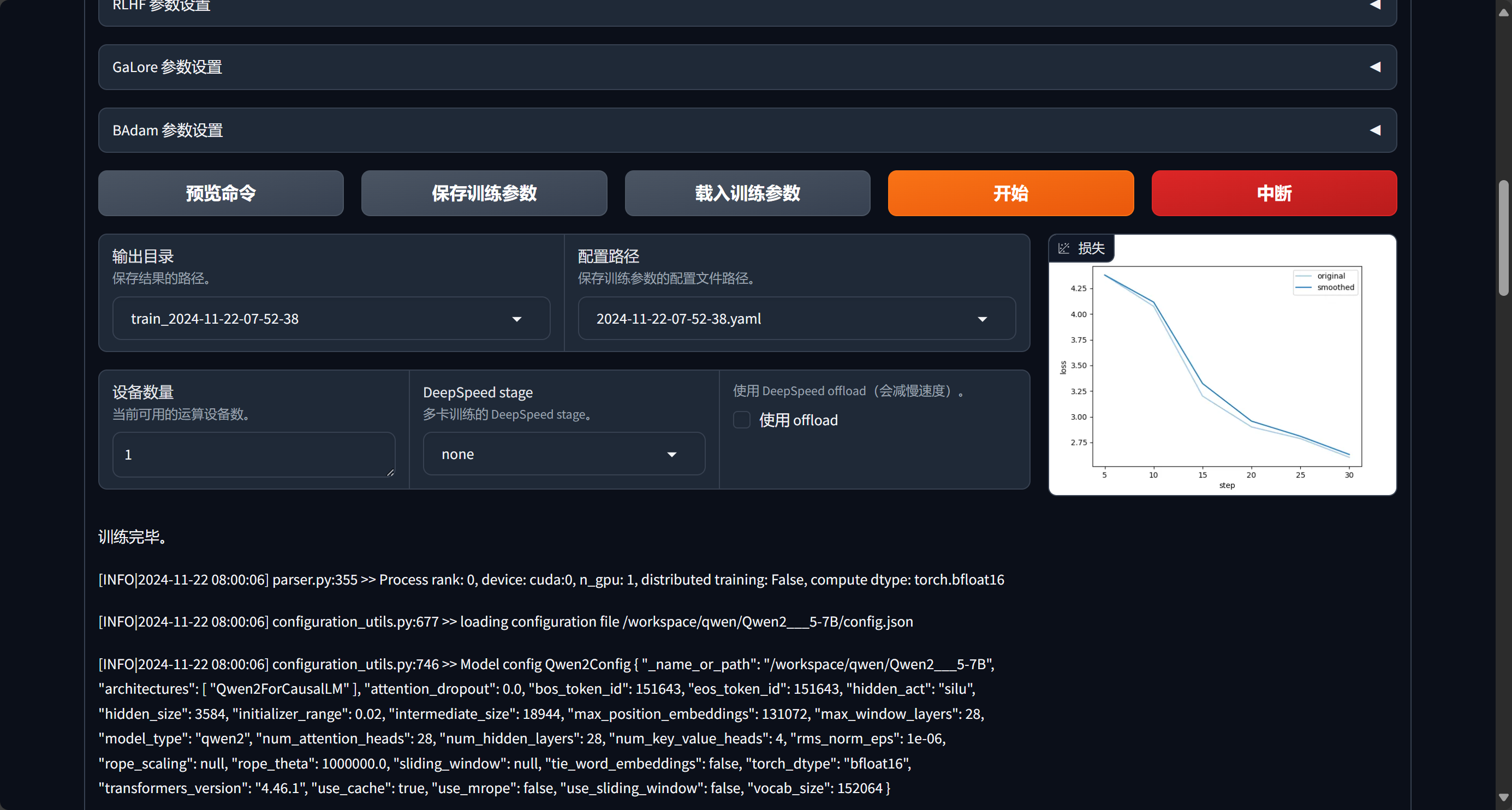Click the loss plot chart icon
This screenshot has width=1512, height=810.
[x=1063, y=248]
